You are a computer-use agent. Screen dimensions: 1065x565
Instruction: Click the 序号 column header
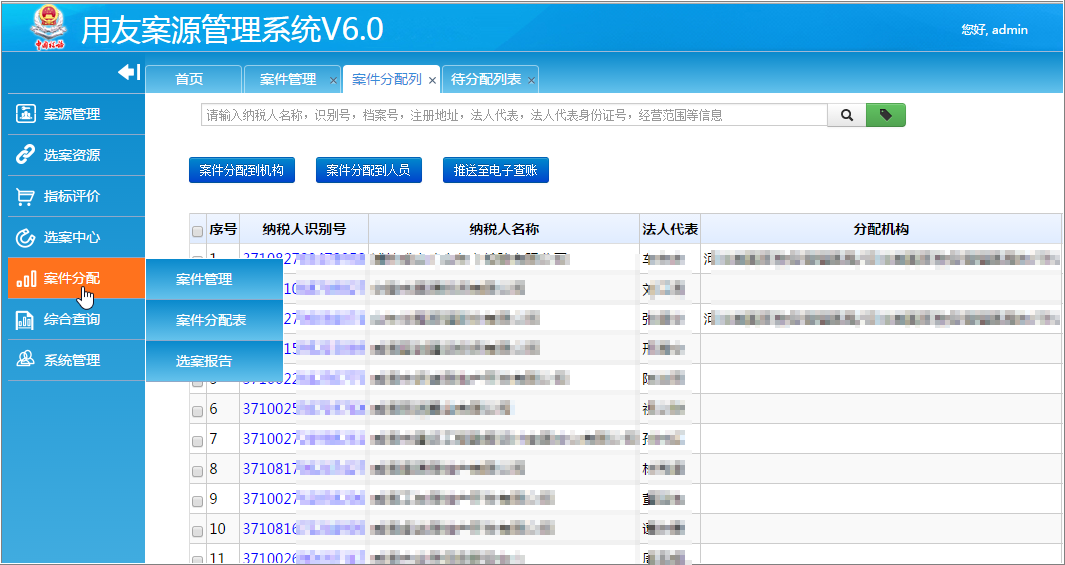point(223,229)
